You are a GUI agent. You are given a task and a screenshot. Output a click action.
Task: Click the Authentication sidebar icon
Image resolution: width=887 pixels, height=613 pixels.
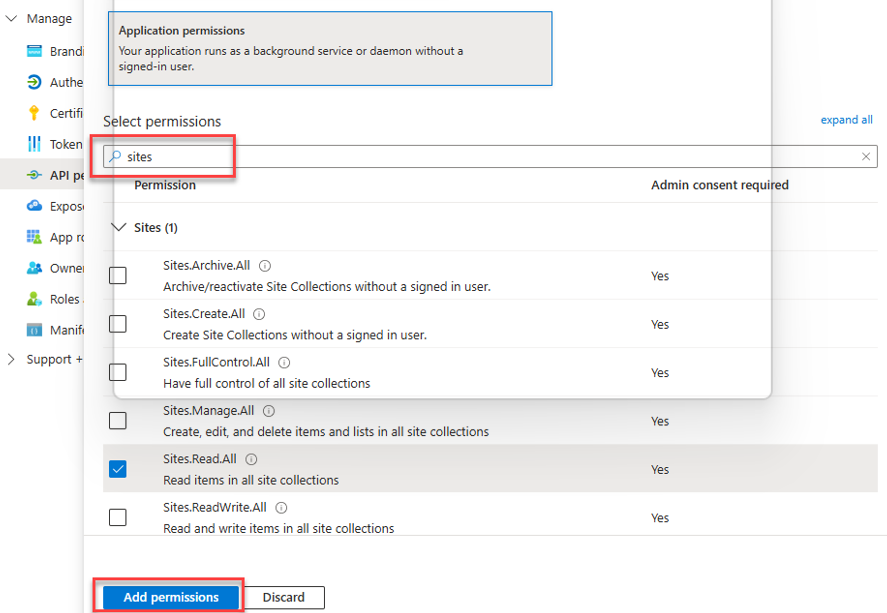coord(35,82)
